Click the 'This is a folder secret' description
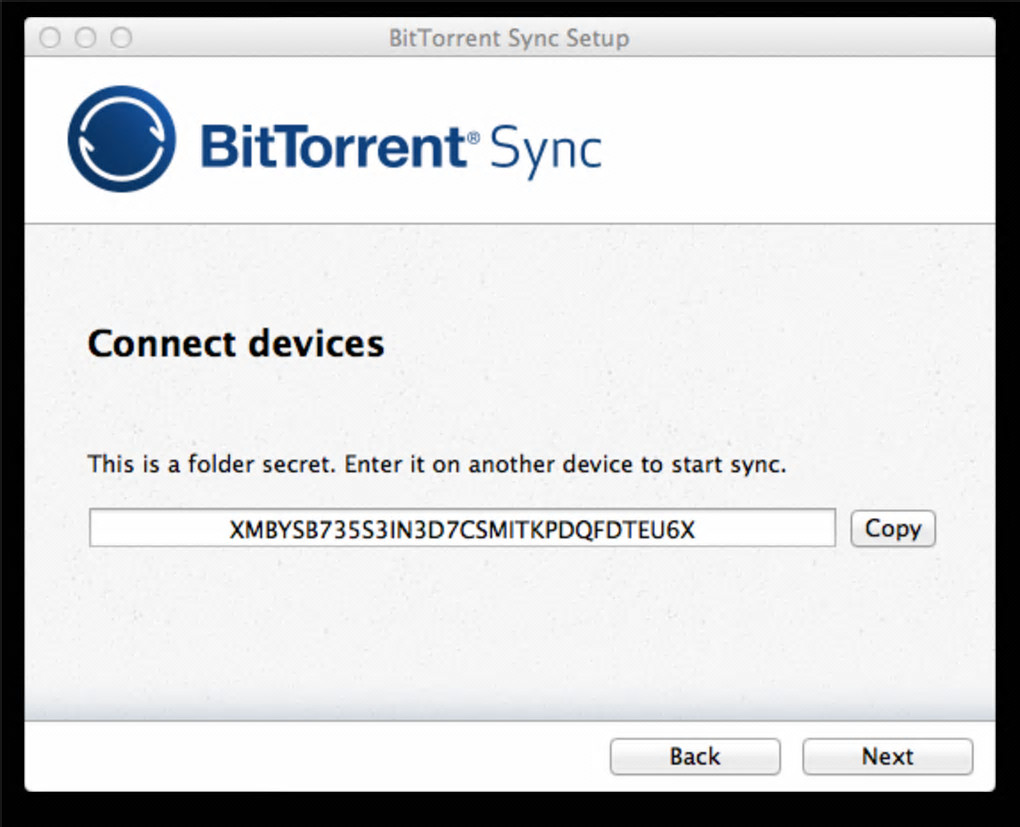 pyautogui.click(x=437, y=465)
